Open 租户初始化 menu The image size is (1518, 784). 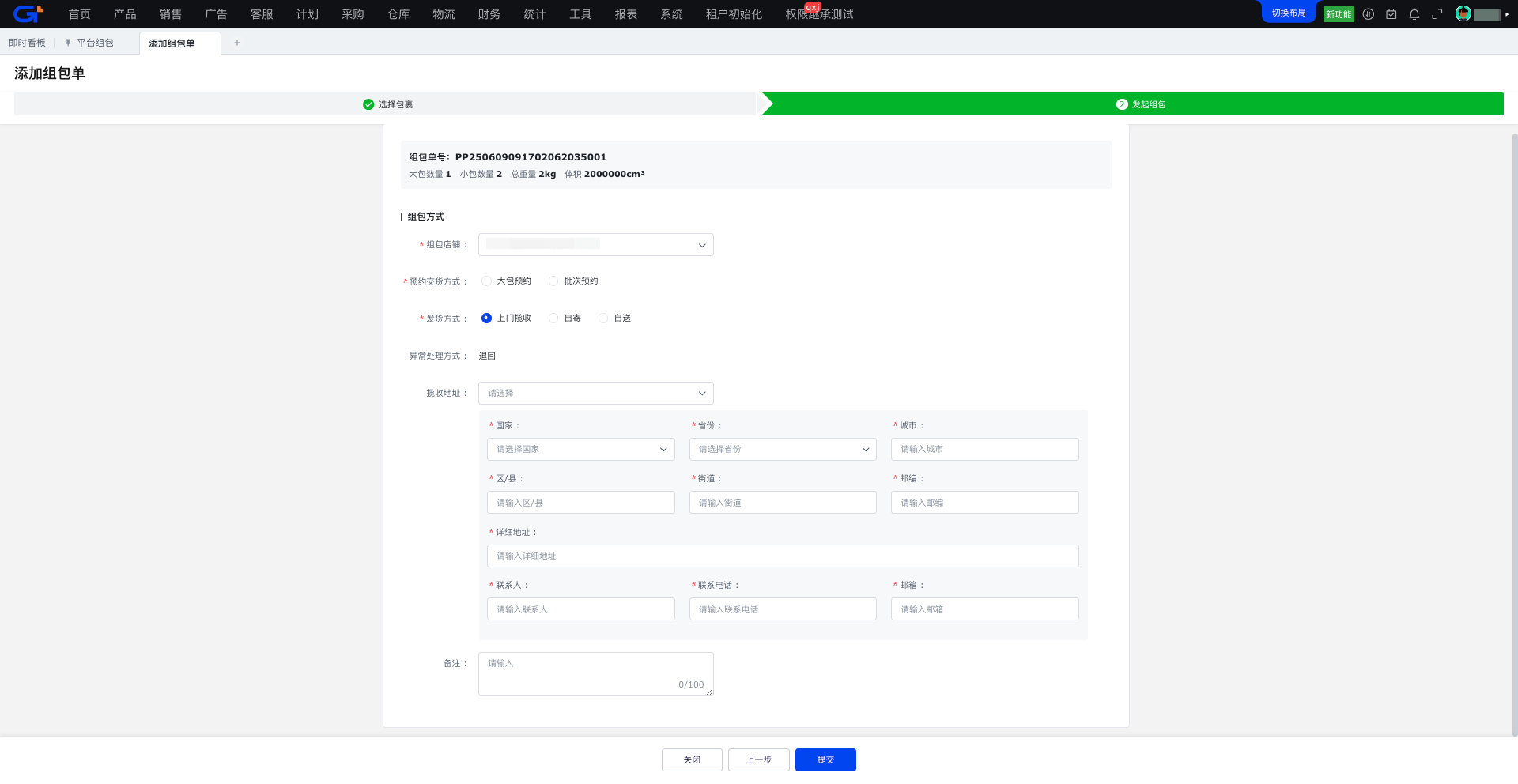pos(734,14)
